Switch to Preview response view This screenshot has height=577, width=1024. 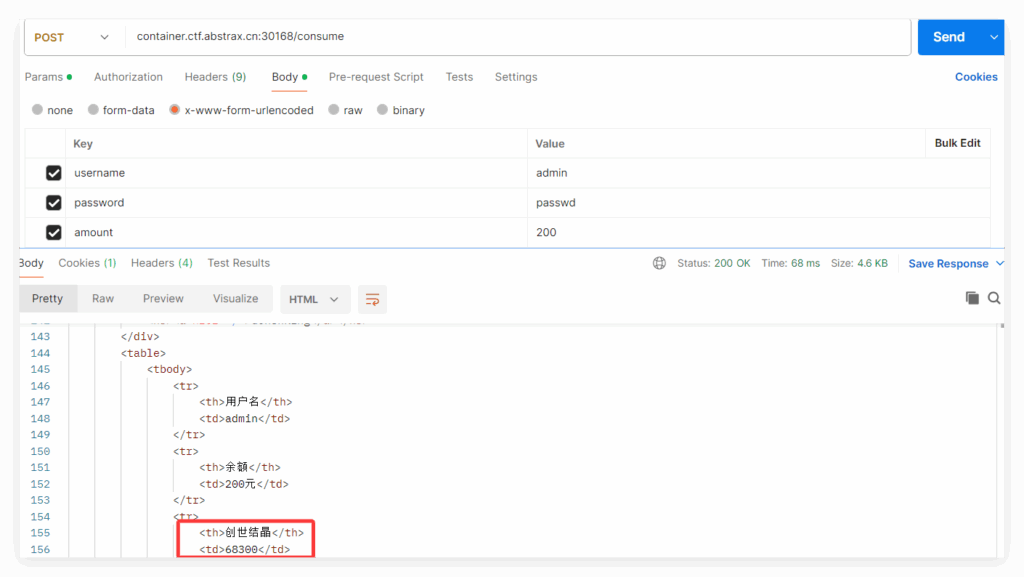click(163, 299)
